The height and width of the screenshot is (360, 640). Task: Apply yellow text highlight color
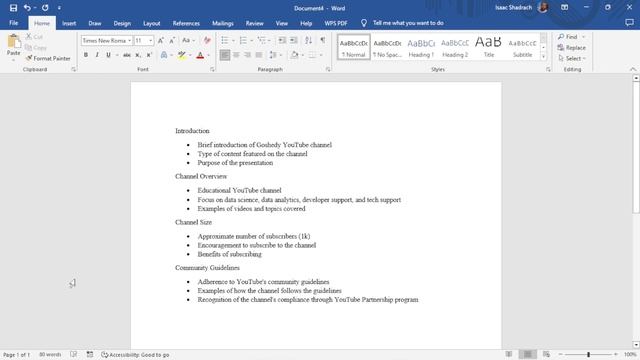[182, 55]
